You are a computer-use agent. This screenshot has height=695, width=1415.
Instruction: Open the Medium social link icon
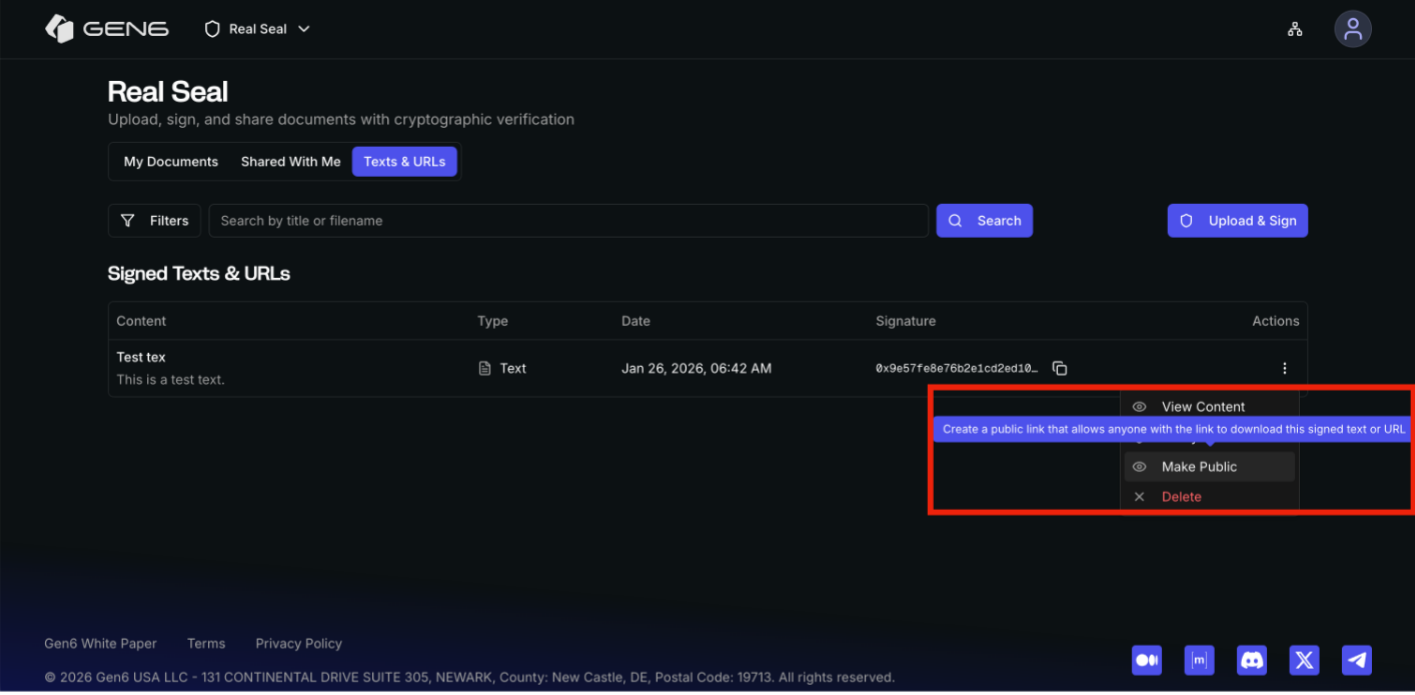coord(1146,660)
